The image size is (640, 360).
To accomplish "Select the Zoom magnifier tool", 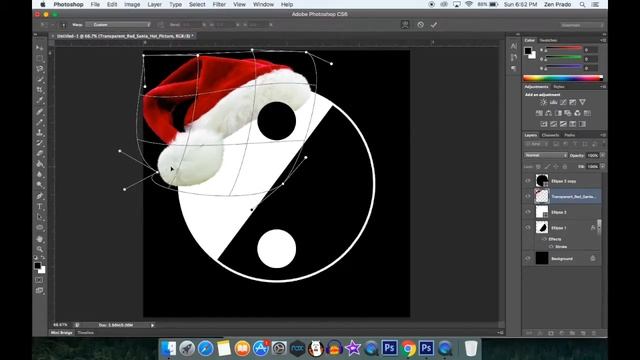I will [40, 249].
